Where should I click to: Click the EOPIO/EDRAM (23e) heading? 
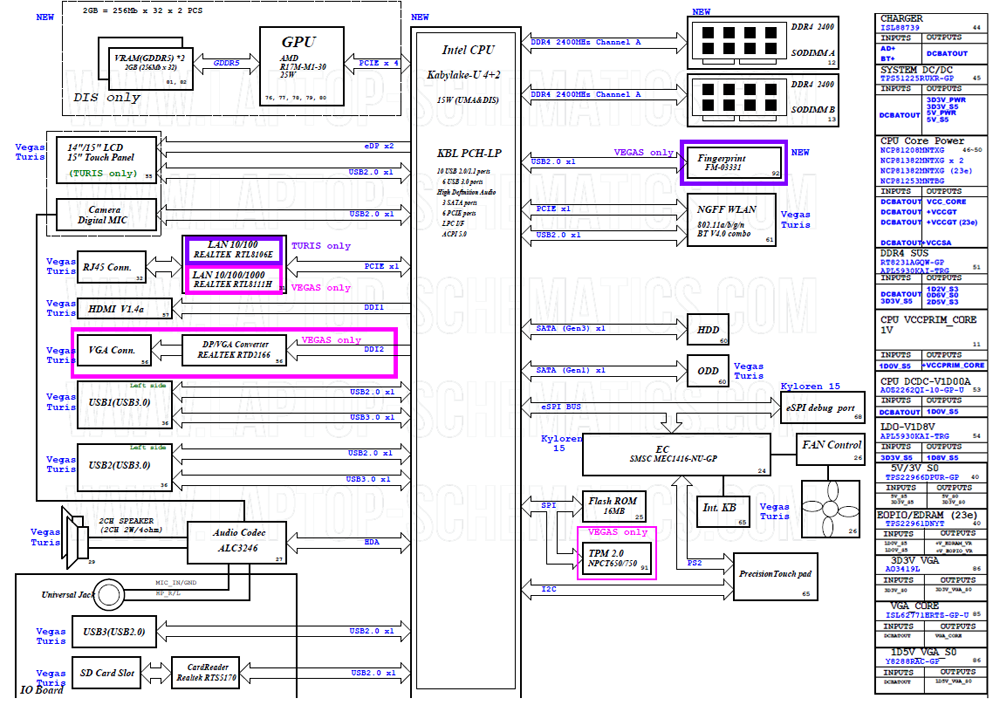point(927,514)
